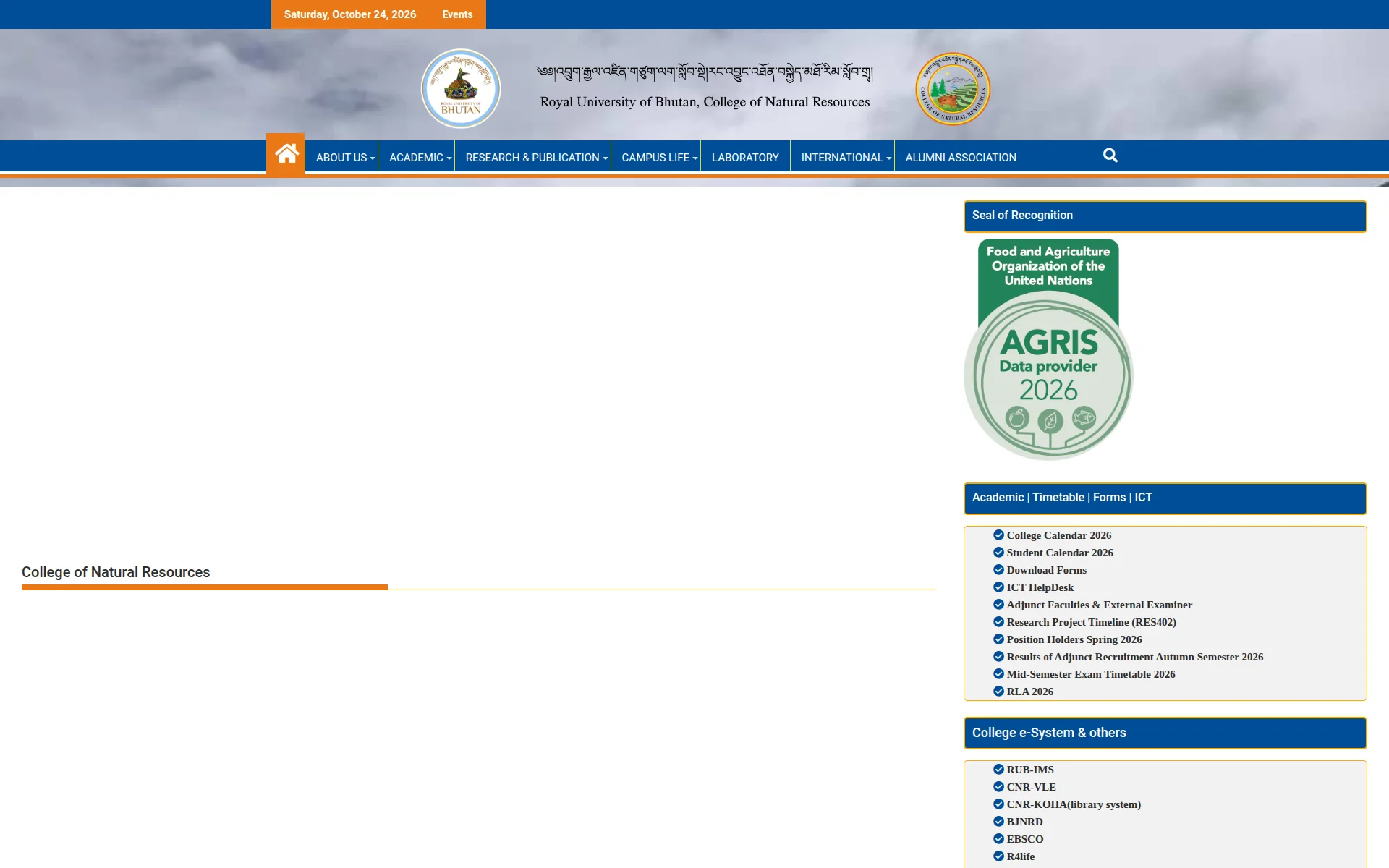Screen dimensions: 1389x868
Task: Open the search magnifier icon
Action: (x=1110, y=156)
